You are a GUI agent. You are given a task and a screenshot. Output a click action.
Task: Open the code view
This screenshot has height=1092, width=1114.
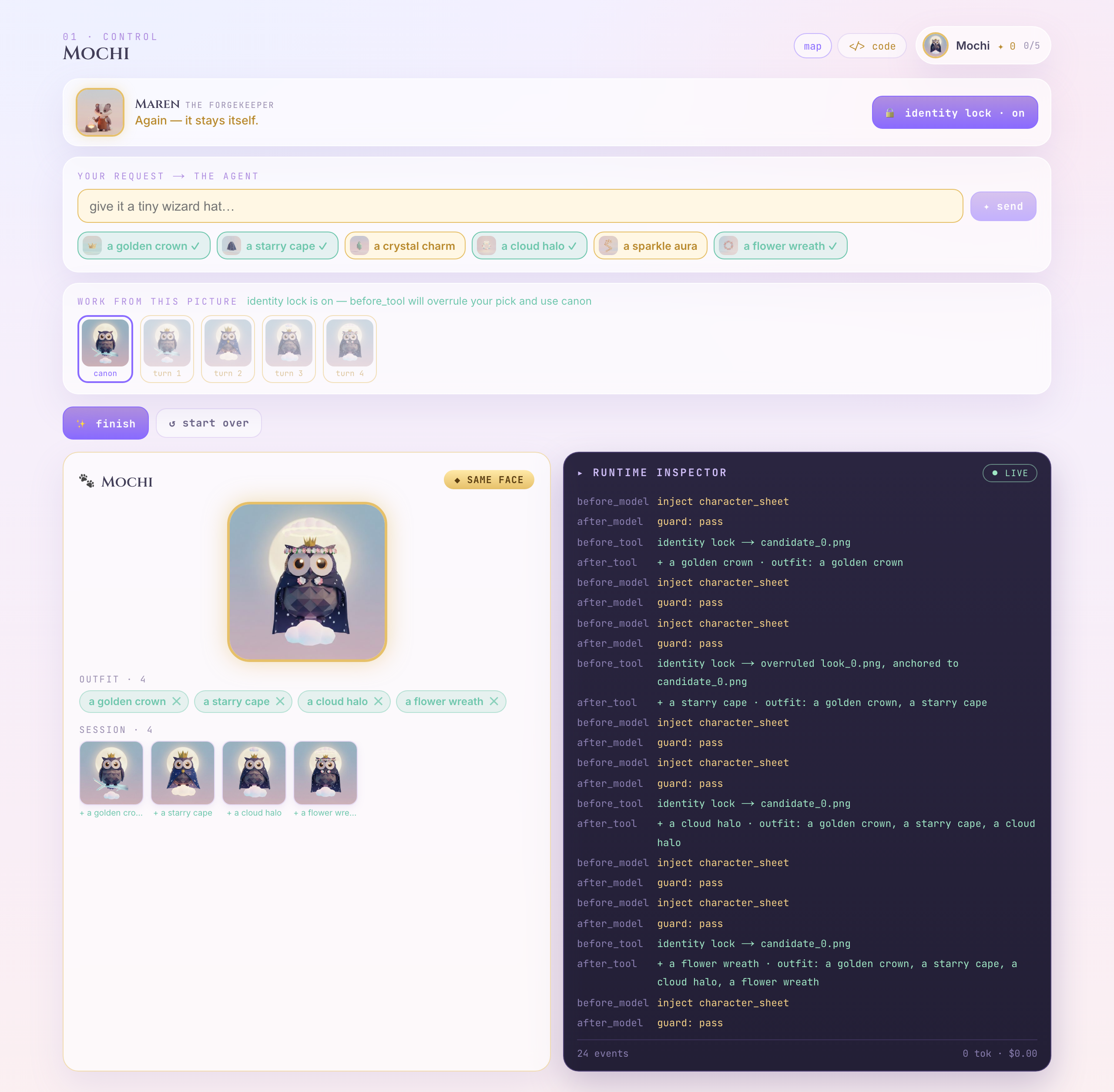pos(872,46)
